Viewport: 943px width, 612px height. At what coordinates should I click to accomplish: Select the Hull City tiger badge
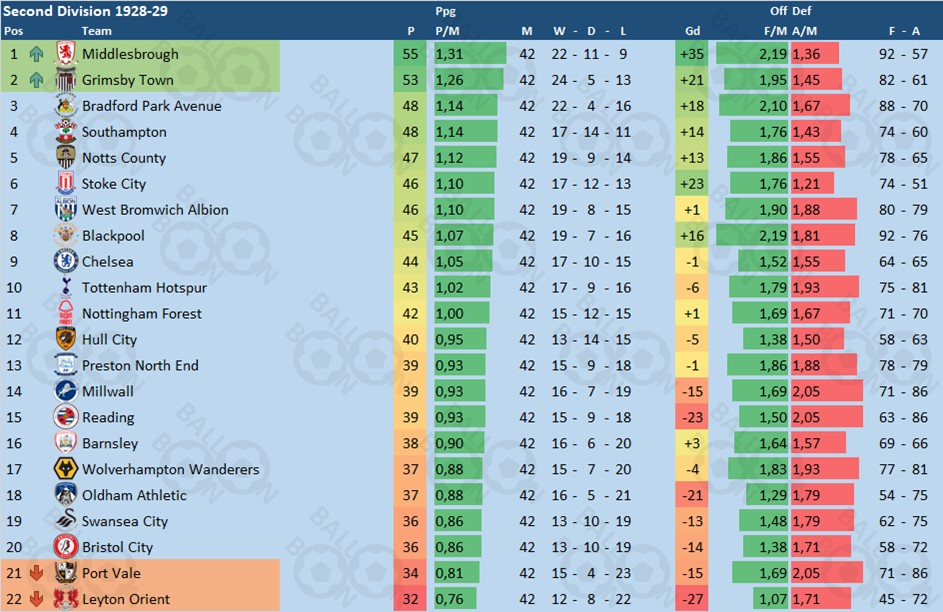(66, 339)
